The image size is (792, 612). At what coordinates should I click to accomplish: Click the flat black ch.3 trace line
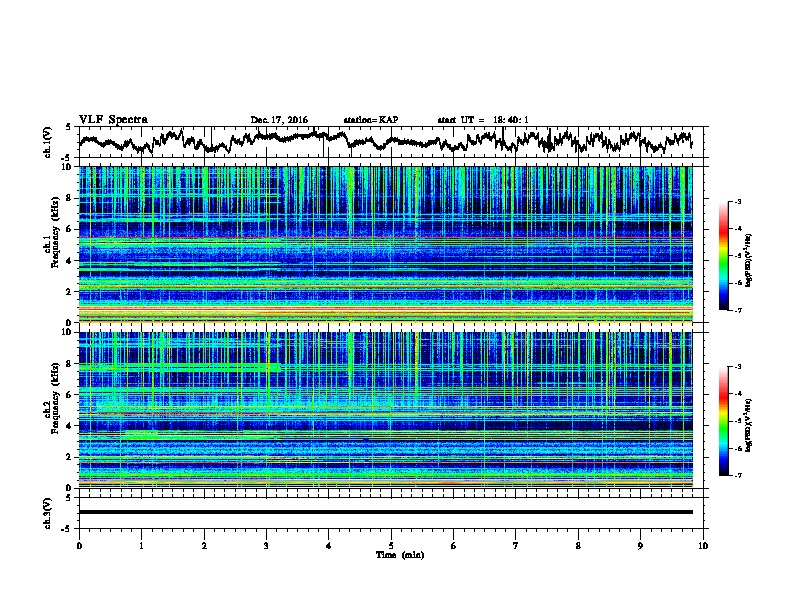(385, 512)
